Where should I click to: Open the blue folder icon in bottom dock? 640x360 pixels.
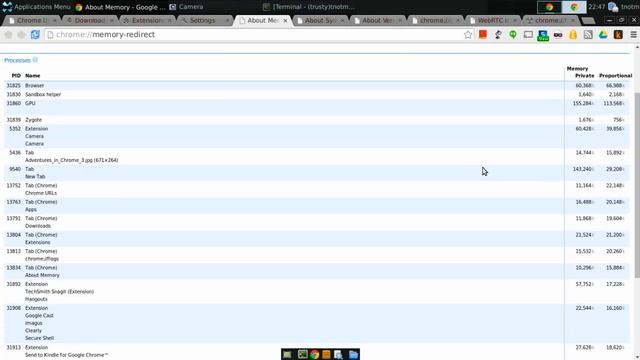(353, 354)
